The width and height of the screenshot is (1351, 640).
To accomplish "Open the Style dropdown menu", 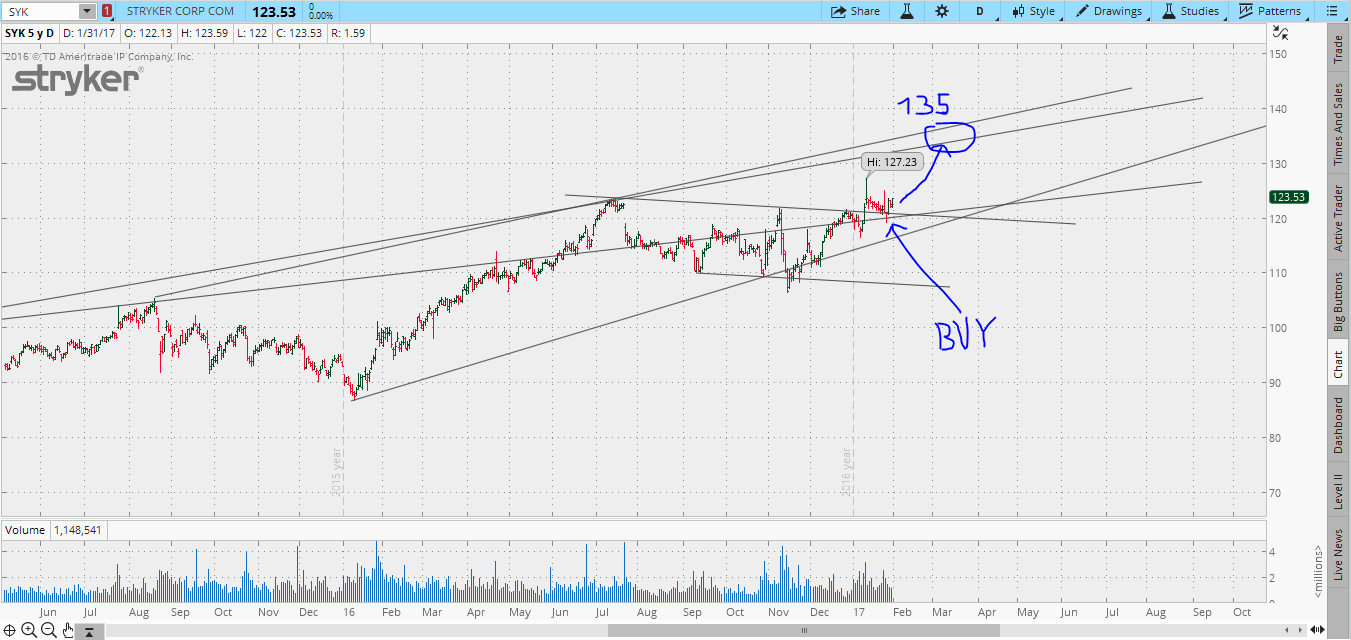I will pyautogui.click(x=1033, y=11).
